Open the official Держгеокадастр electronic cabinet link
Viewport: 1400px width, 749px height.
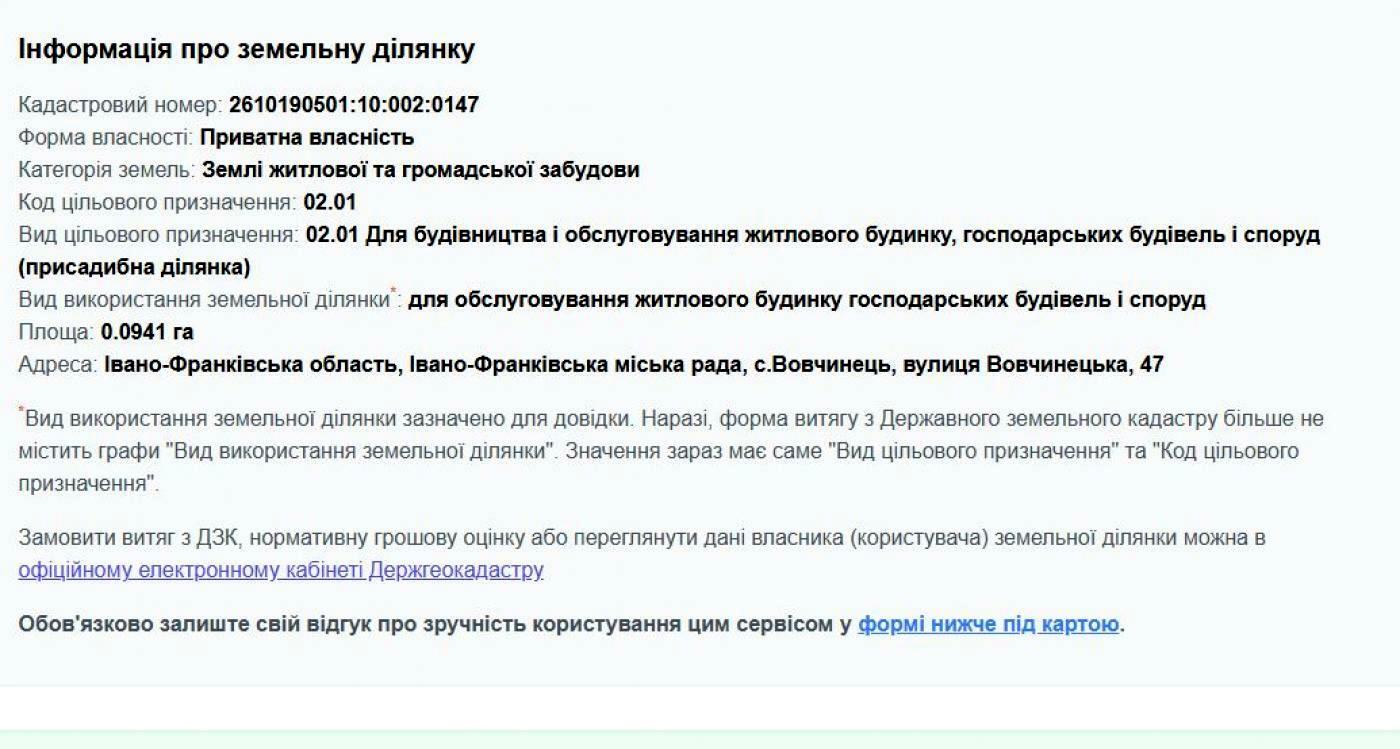point(280,571)
